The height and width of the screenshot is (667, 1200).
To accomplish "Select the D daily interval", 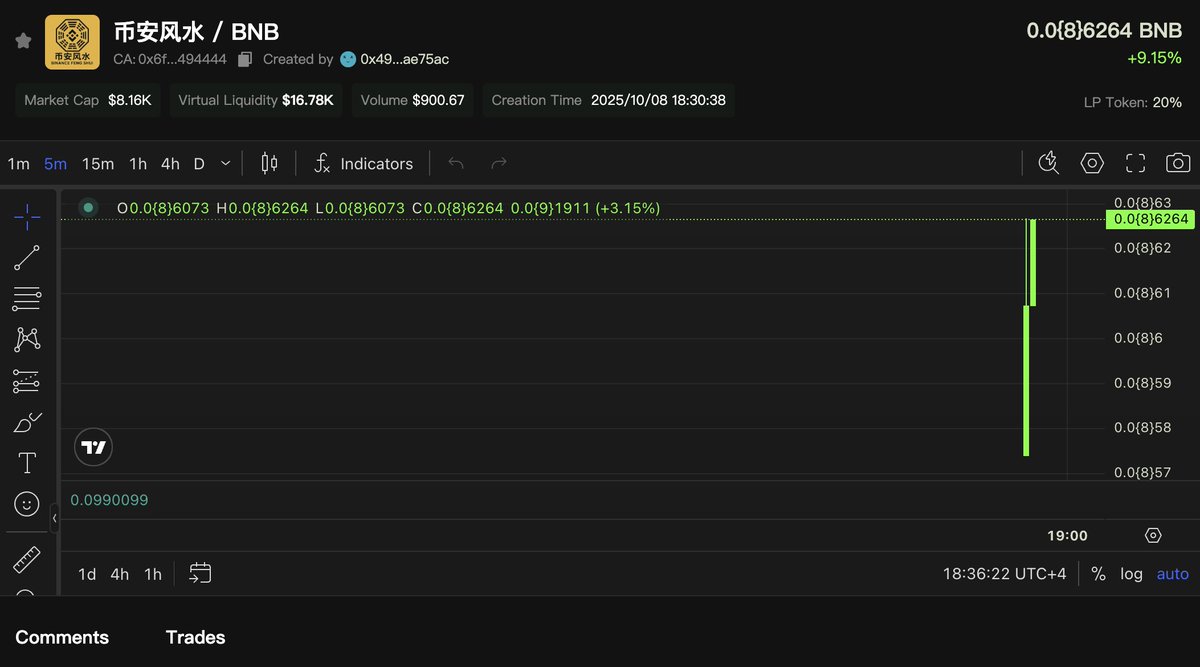I will (199, 163).
